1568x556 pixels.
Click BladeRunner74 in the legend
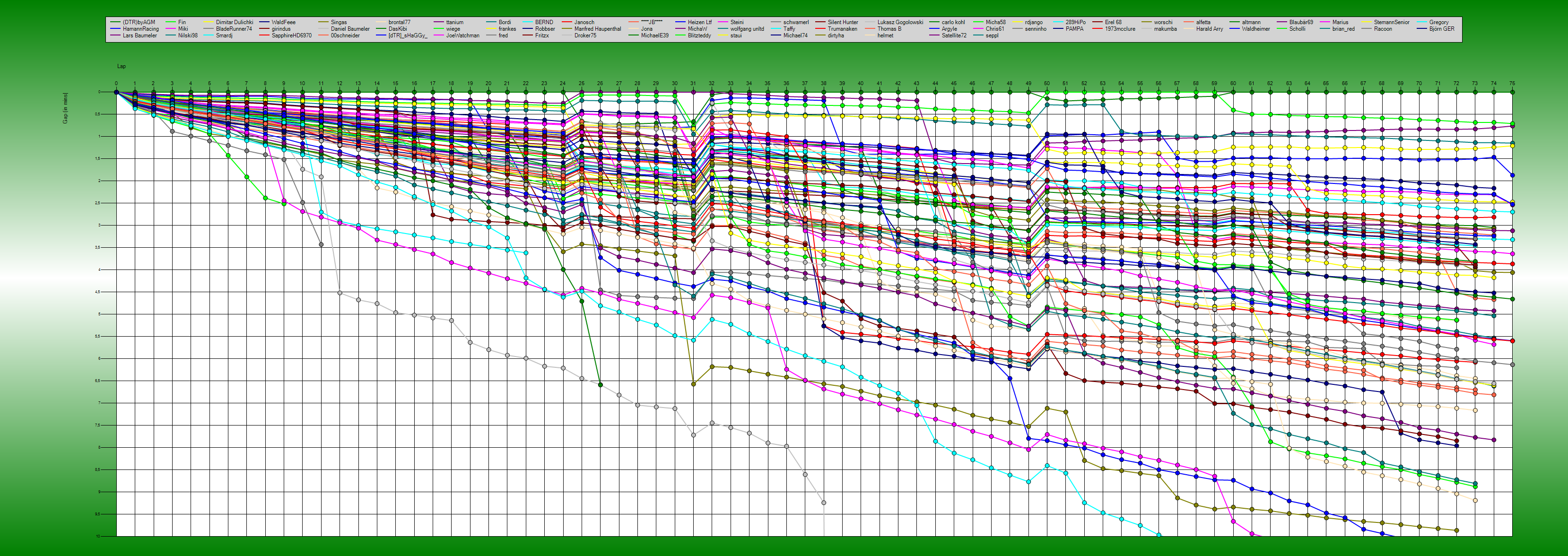[x=234, y=28]
